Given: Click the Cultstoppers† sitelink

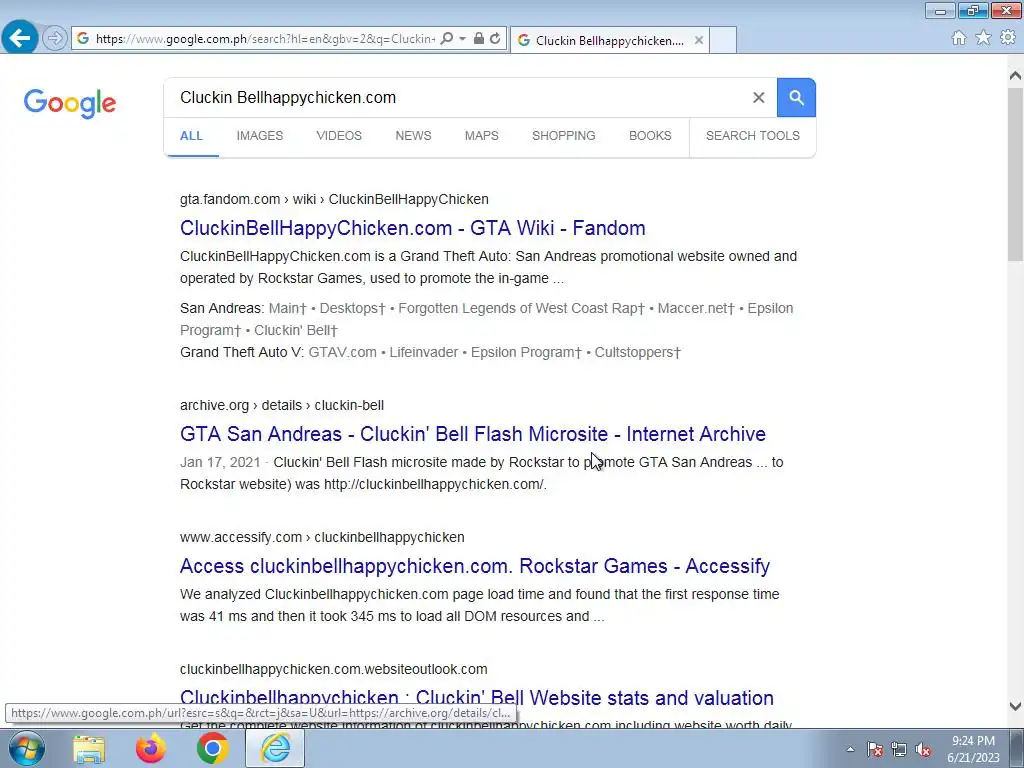Looking at the screenshot, I should pos(637,353).
